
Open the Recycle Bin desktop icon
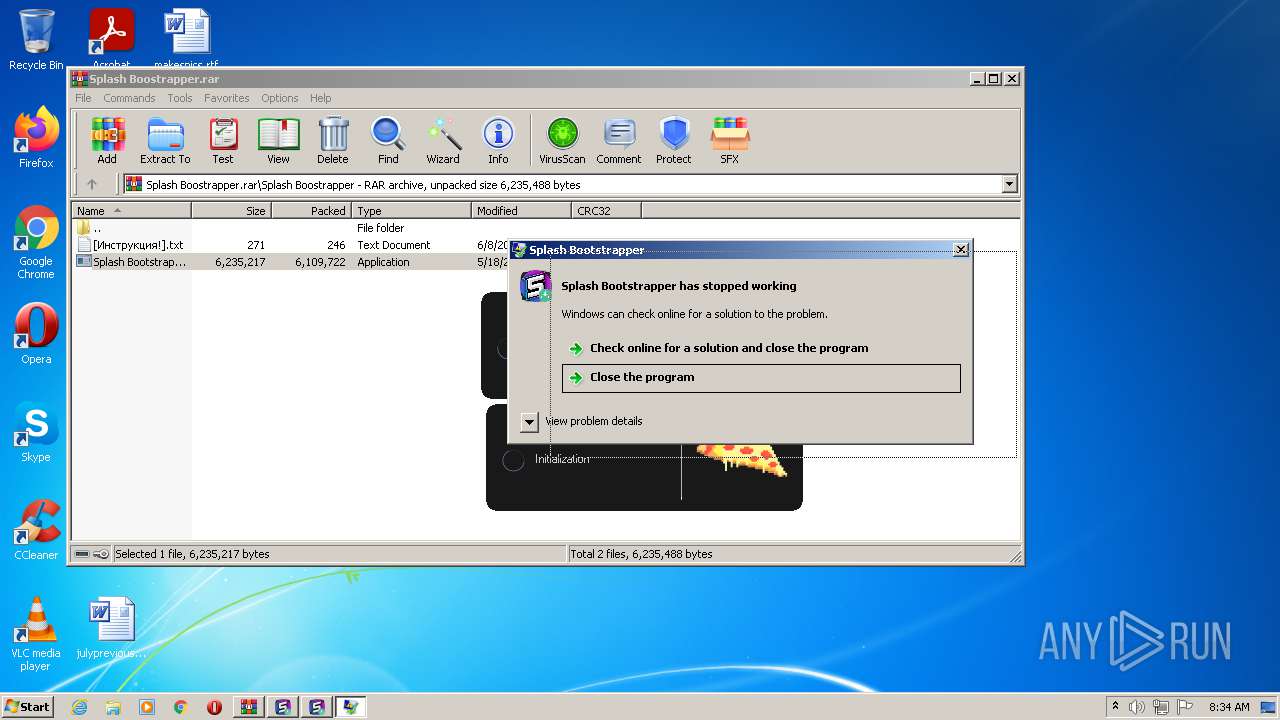click(36, 40)
